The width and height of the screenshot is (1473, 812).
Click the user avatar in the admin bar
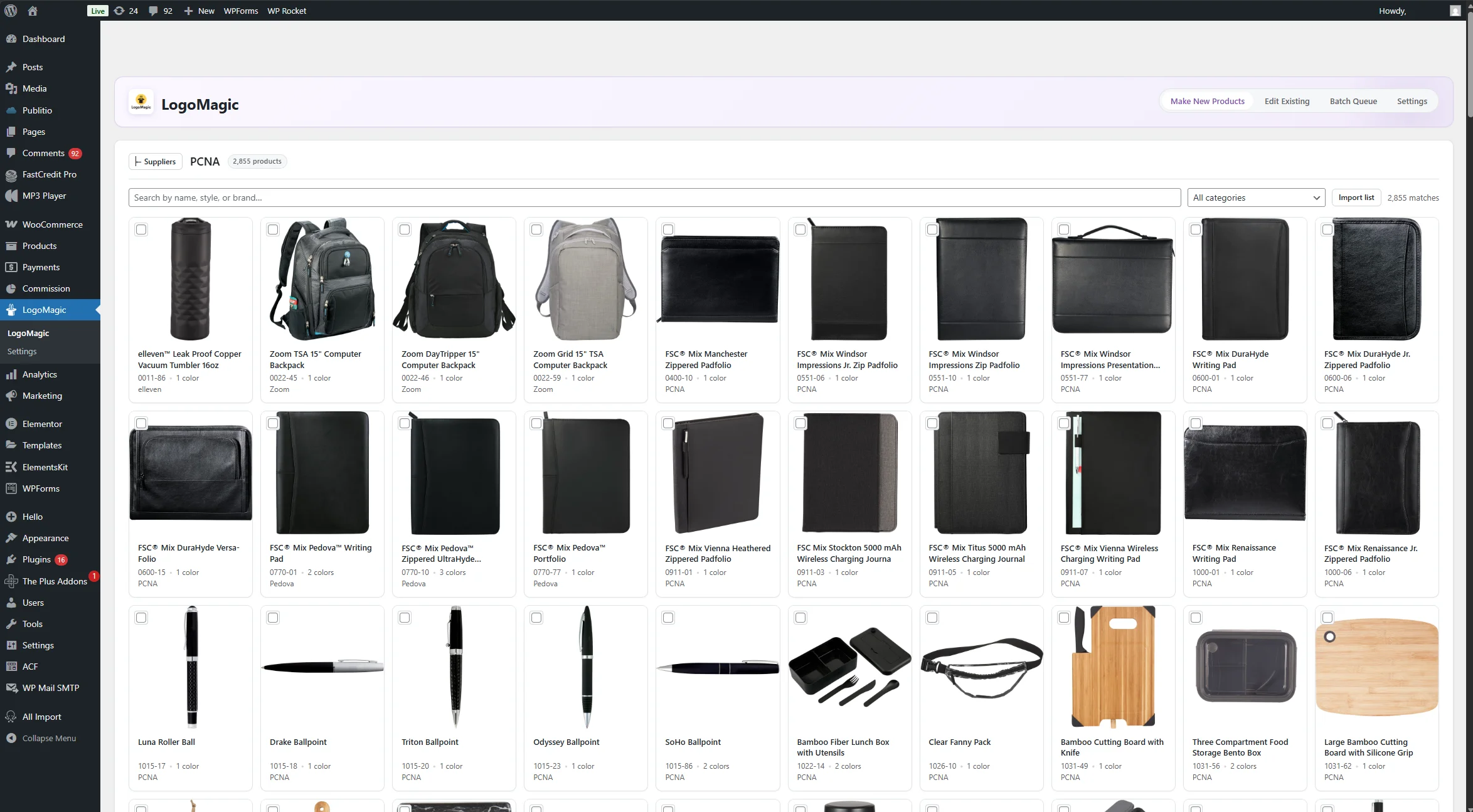tap(1455, 11)
